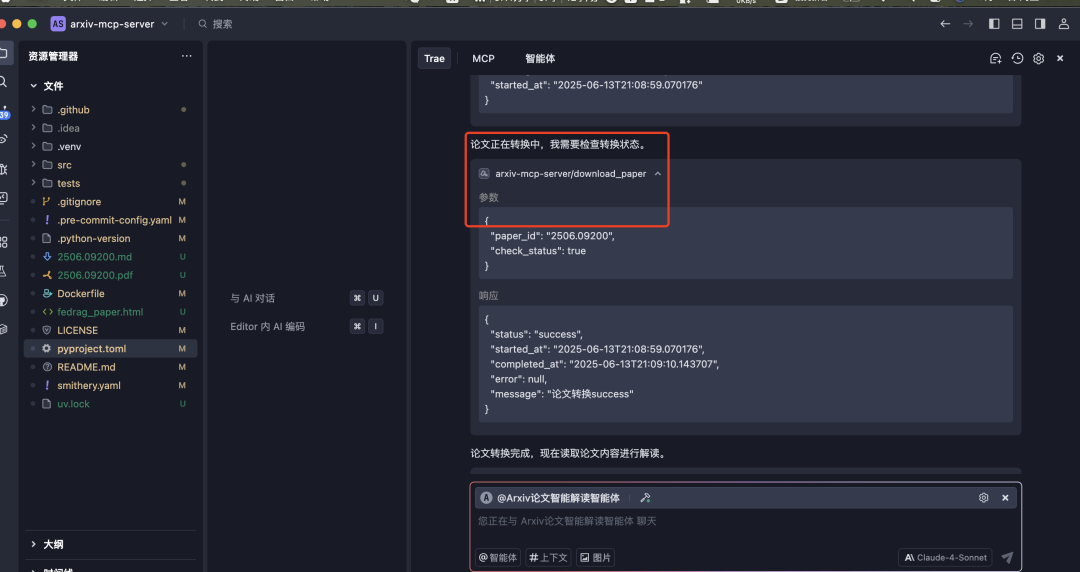Click the #上下文 context button
Image resolution: width=1080 pixels, height=572 pixels.
[x=549, y=558]
